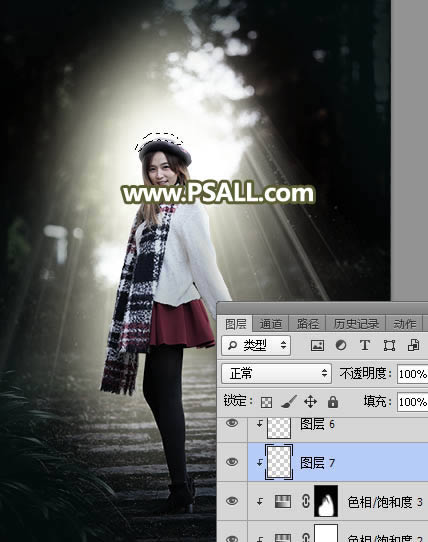428x542 pixels.
Task: Click the lock position move icon
Action: coord(310,402)
